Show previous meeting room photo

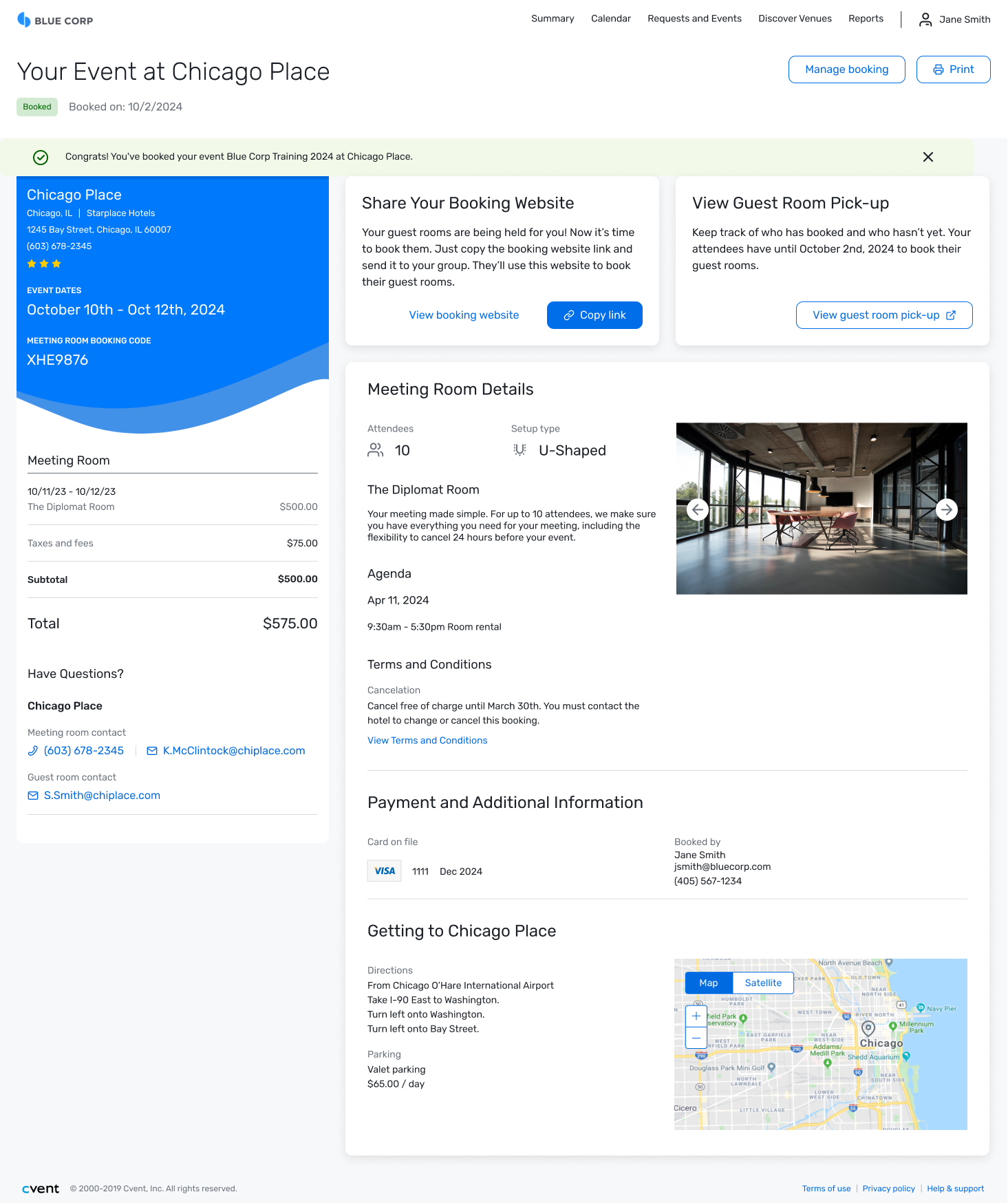pos(698,509)
